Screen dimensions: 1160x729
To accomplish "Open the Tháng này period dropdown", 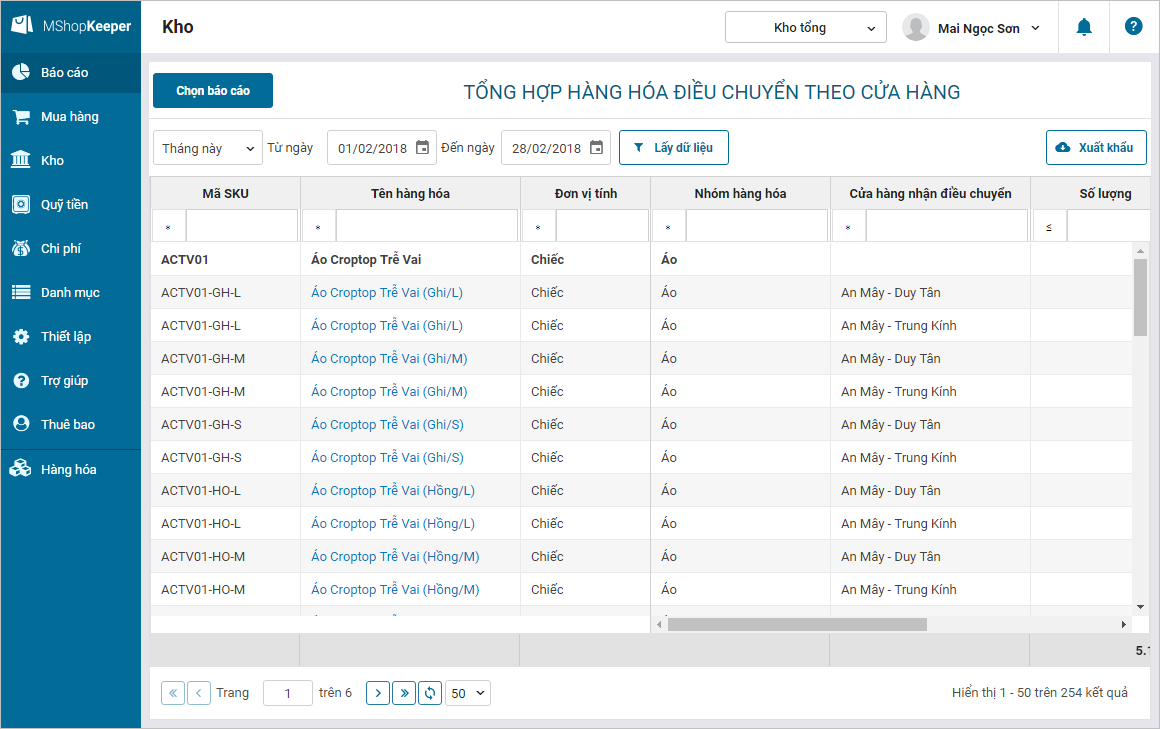I will pos(207,148).
